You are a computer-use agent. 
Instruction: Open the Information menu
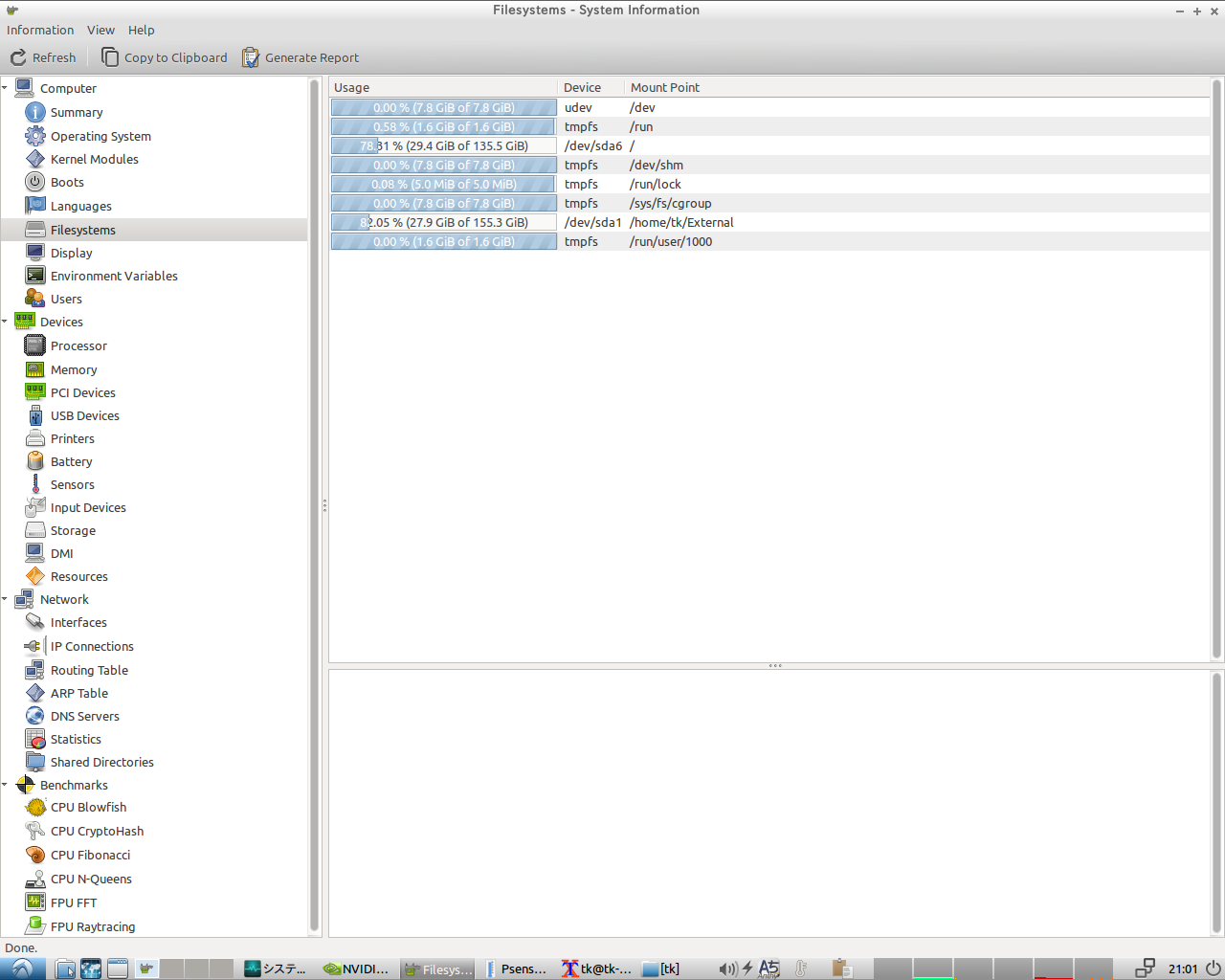click(40, 30)
